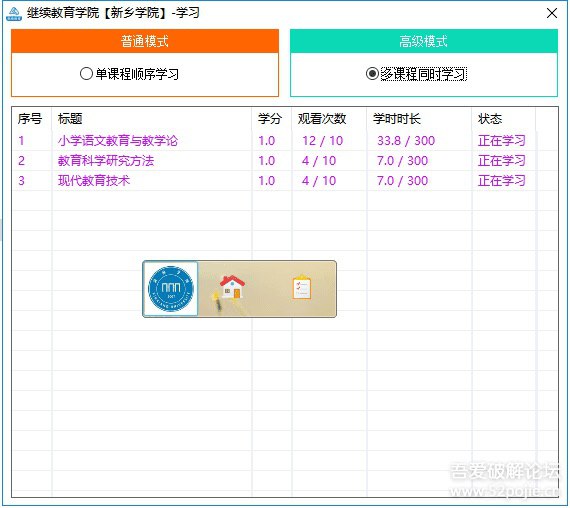Select course 教育科学研究方法
Image resolution: width=570 pixels, height=508 pixels.
coord(106,161)
